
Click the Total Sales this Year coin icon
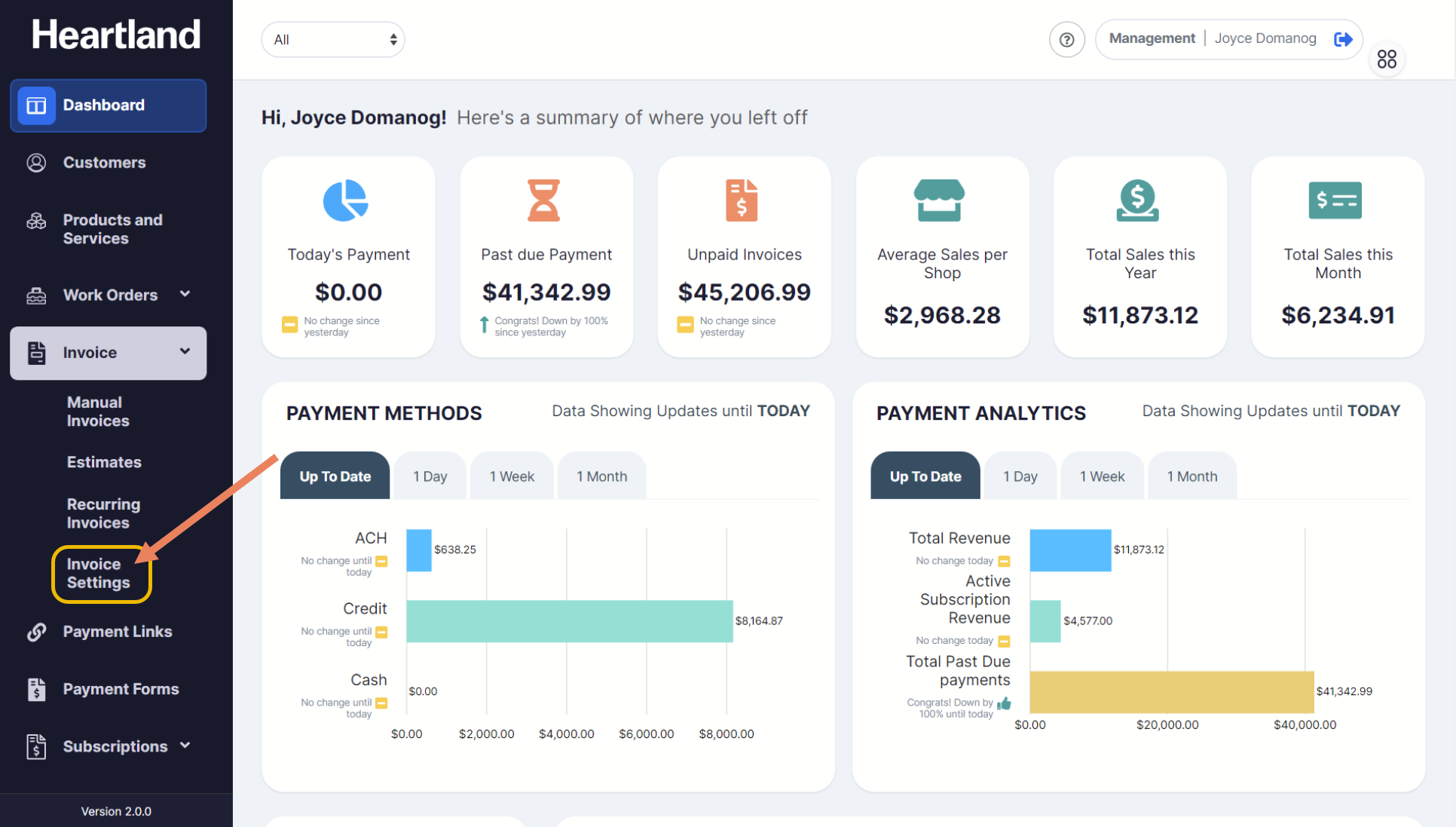coord(1137,201)
